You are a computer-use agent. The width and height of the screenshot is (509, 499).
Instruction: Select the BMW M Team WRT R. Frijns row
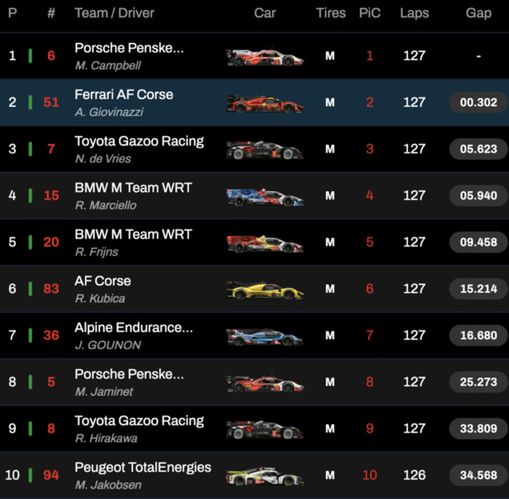pos(254,242)
